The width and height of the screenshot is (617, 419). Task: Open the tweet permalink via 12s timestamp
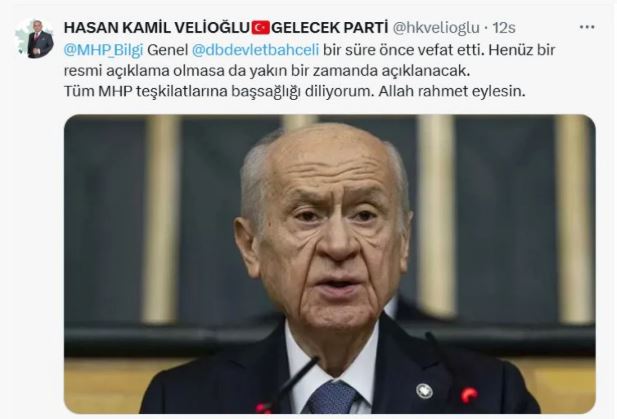pos(504,28)
